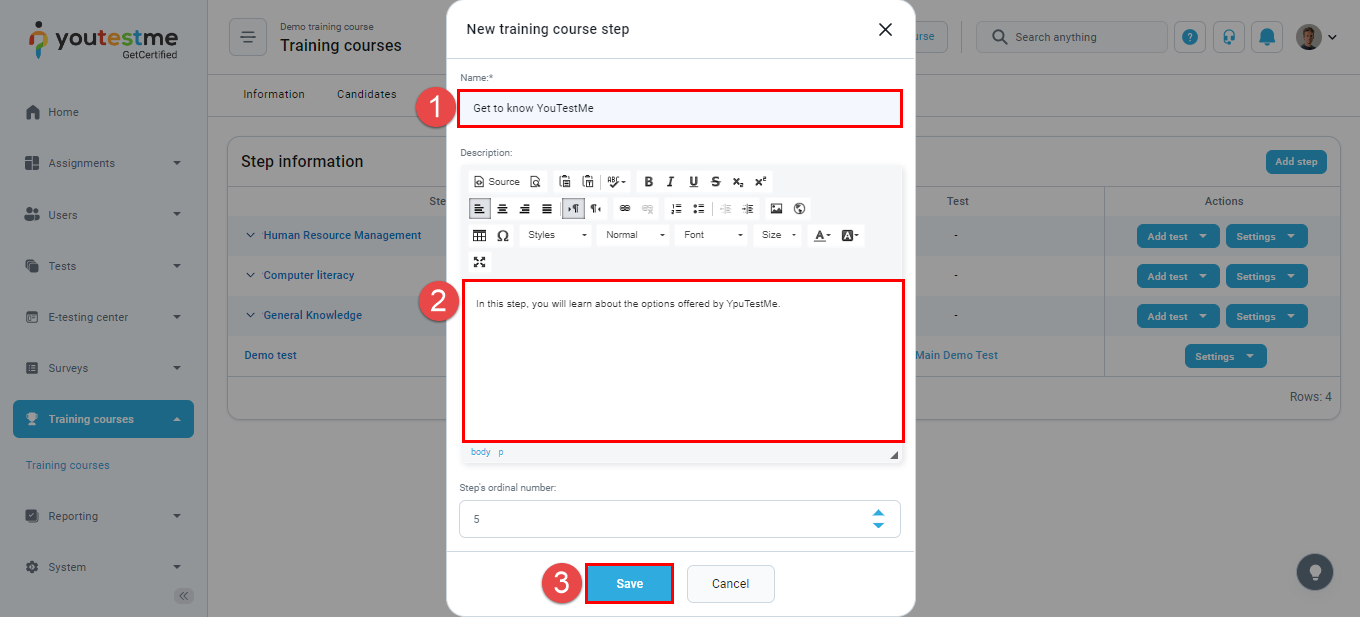Open the Font dropdown
The image size is (1360, 617).
coord(712,235)
